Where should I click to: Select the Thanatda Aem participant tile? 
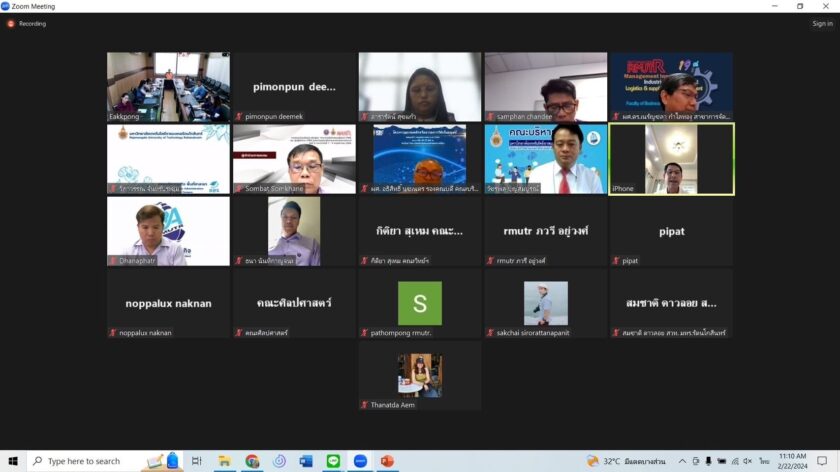[420, 375]
